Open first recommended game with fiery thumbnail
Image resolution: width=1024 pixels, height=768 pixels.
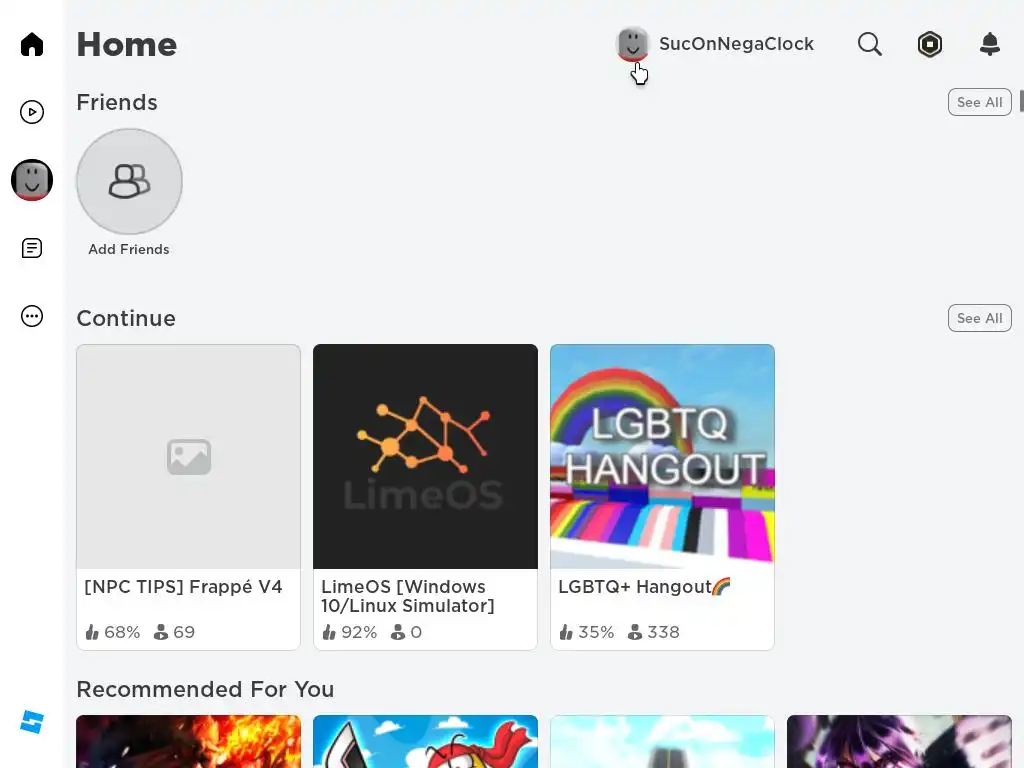[x=188, y=741]
